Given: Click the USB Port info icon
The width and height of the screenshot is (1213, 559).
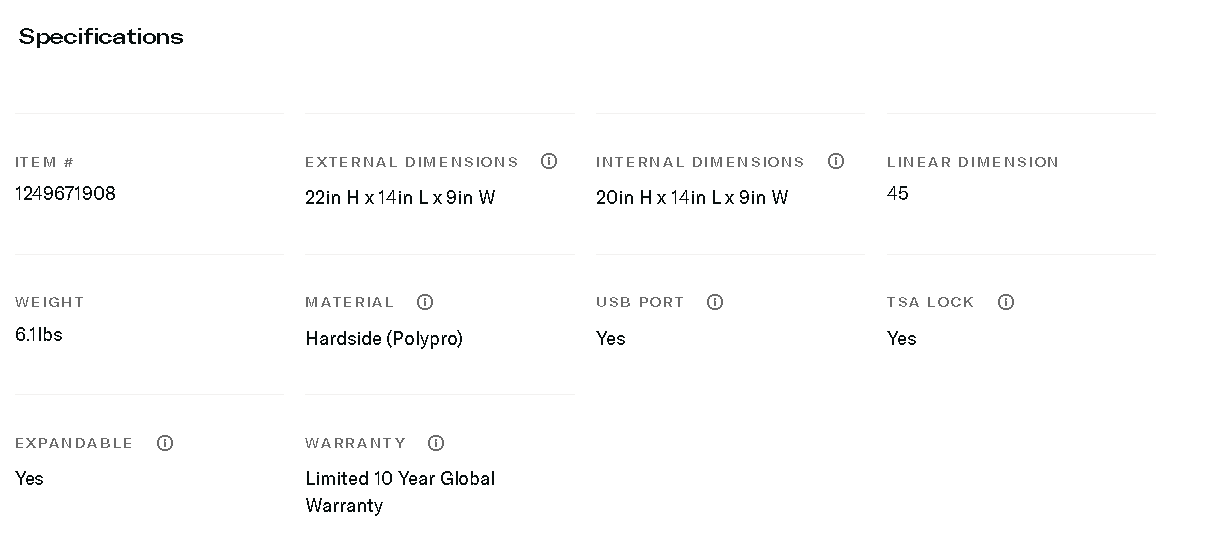Looking at the screenshot, I should 715,302.
